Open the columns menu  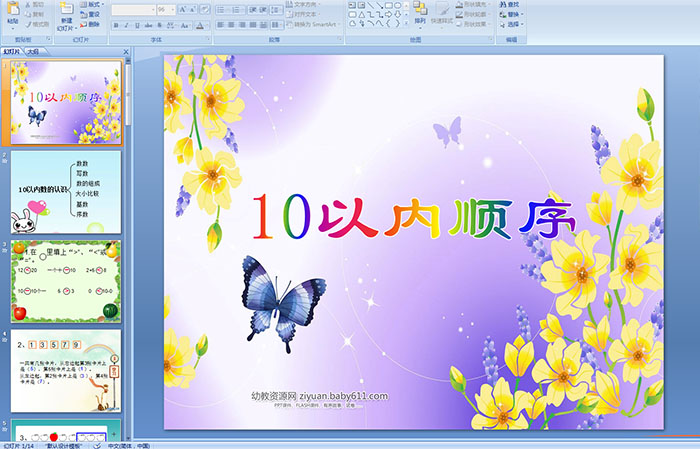point(277,25)
